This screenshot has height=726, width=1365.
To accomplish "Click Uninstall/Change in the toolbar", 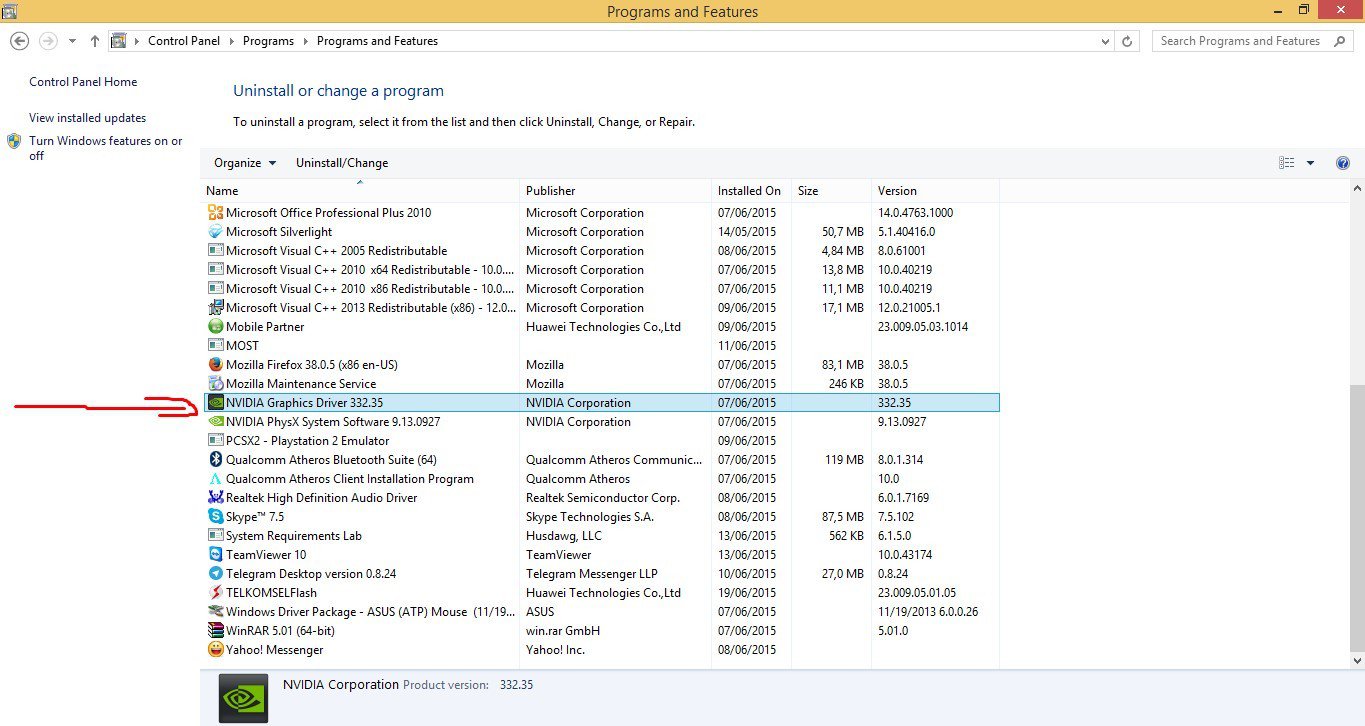I will point(342,163).
